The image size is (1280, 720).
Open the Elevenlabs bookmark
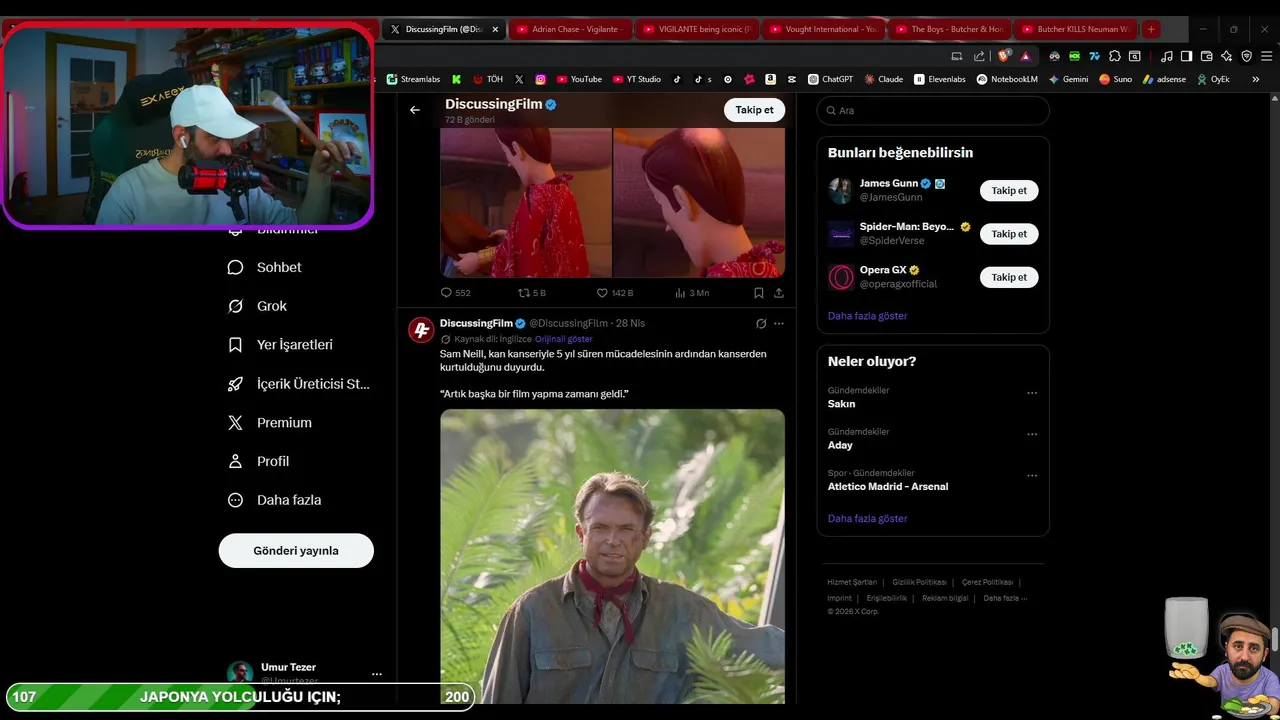(x=940, y=79)
